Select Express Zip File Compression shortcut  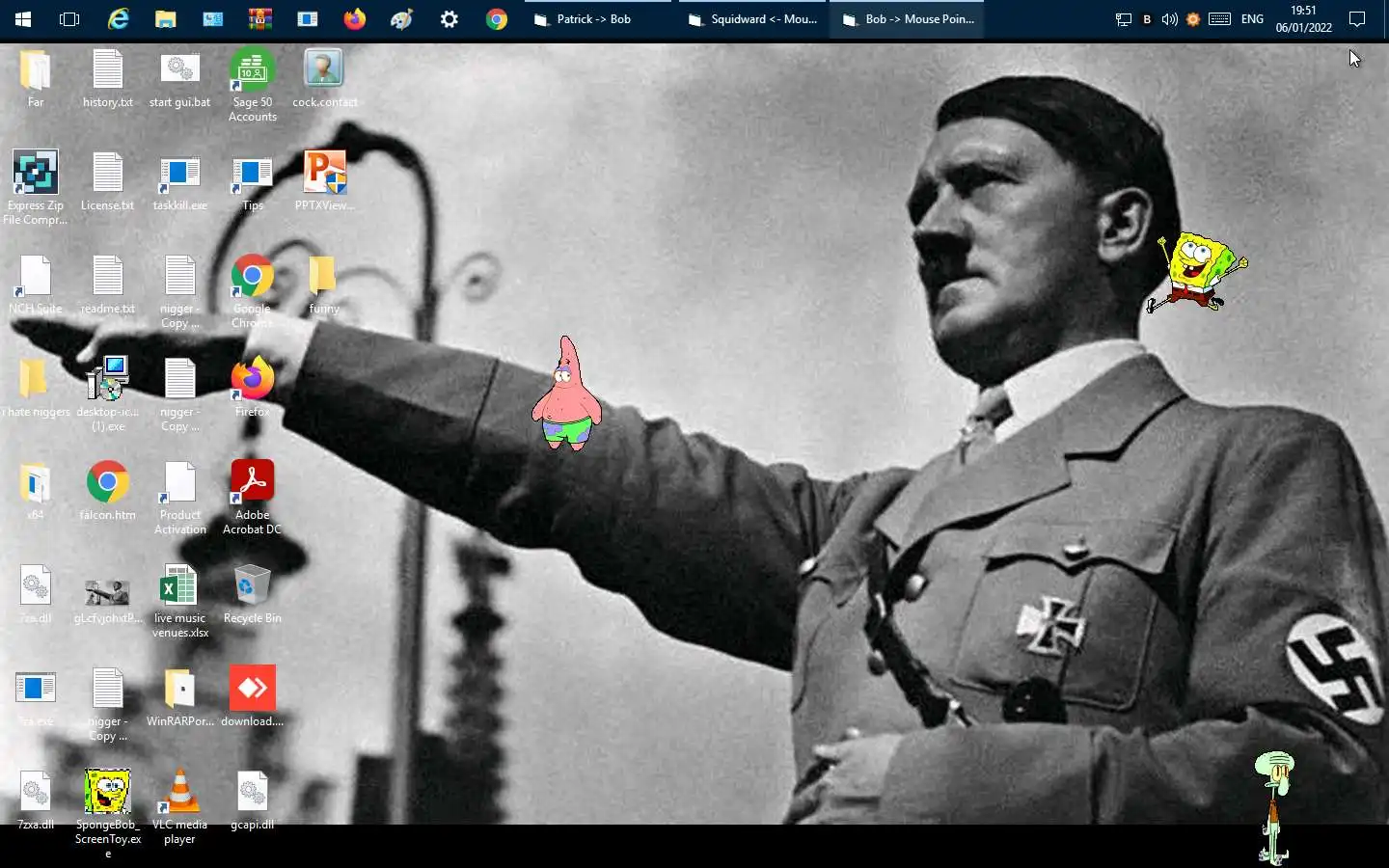pyautogui.click(x=36, y=188)
